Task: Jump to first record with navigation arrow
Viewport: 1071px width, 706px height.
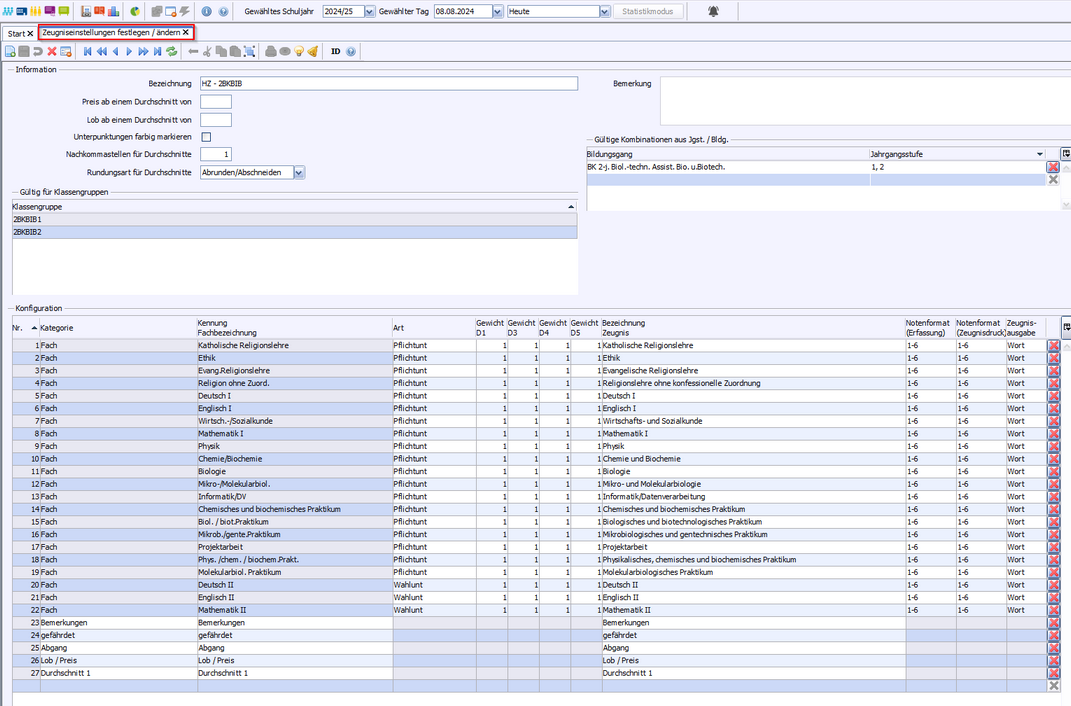Action: tap(87, 51)
